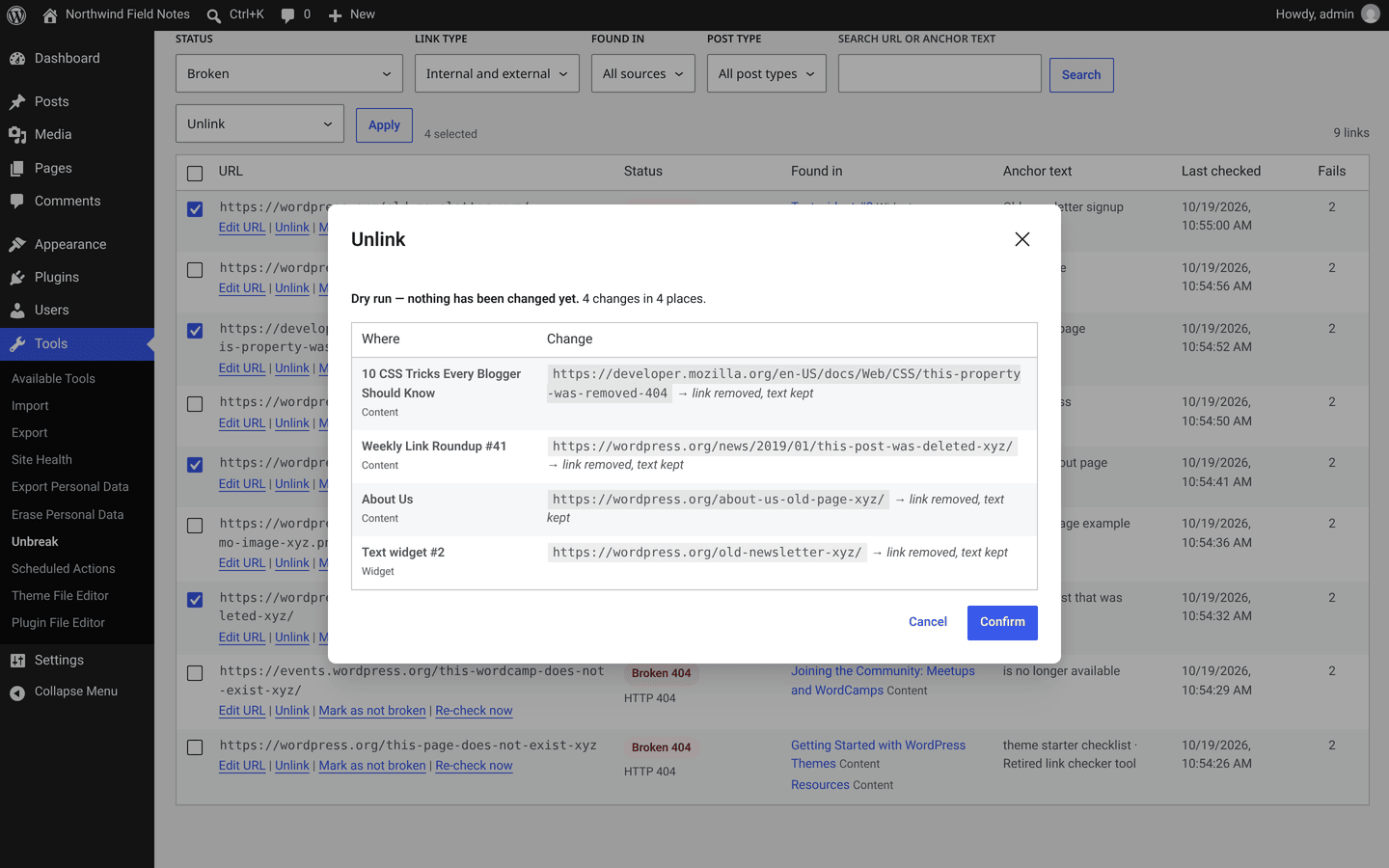
Task: Click the Media icon in sidebar
Action: [17, 135]
